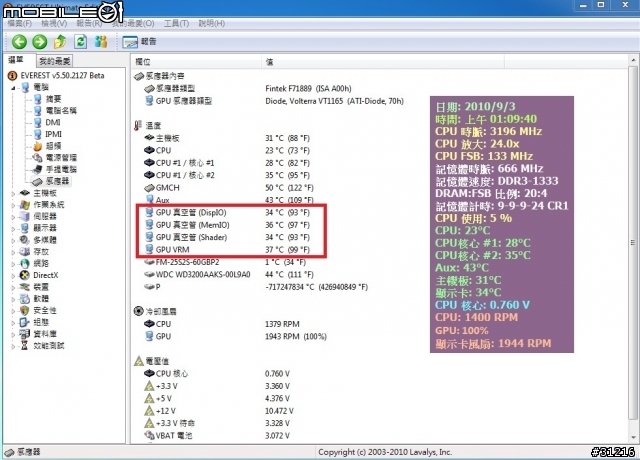Image resolution: width=640 pixels, height=460 pixels.
Task: Select the 摘要 tree item
Action: click(x=53, y=99)
